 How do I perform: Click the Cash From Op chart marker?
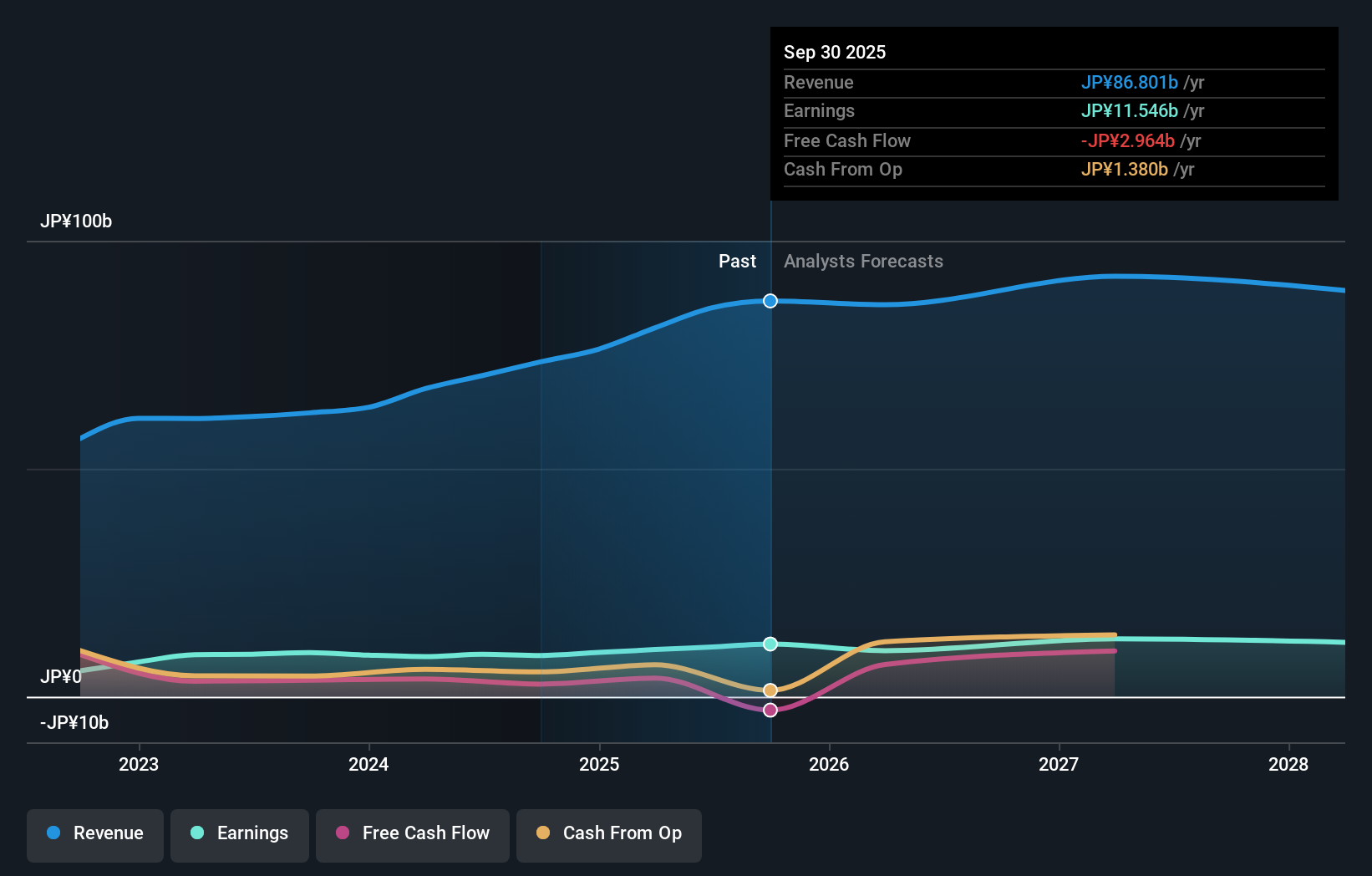[770, 690]
